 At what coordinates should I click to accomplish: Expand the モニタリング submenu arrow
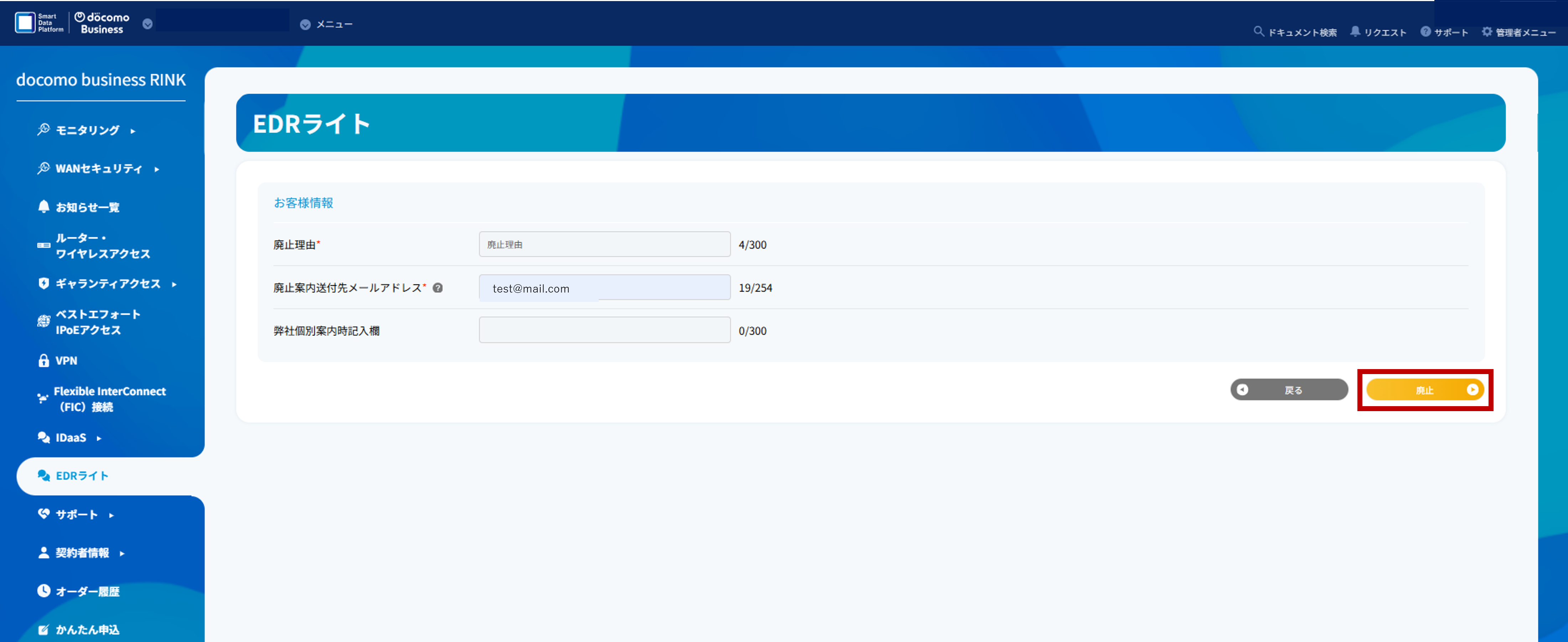point(133,131)
